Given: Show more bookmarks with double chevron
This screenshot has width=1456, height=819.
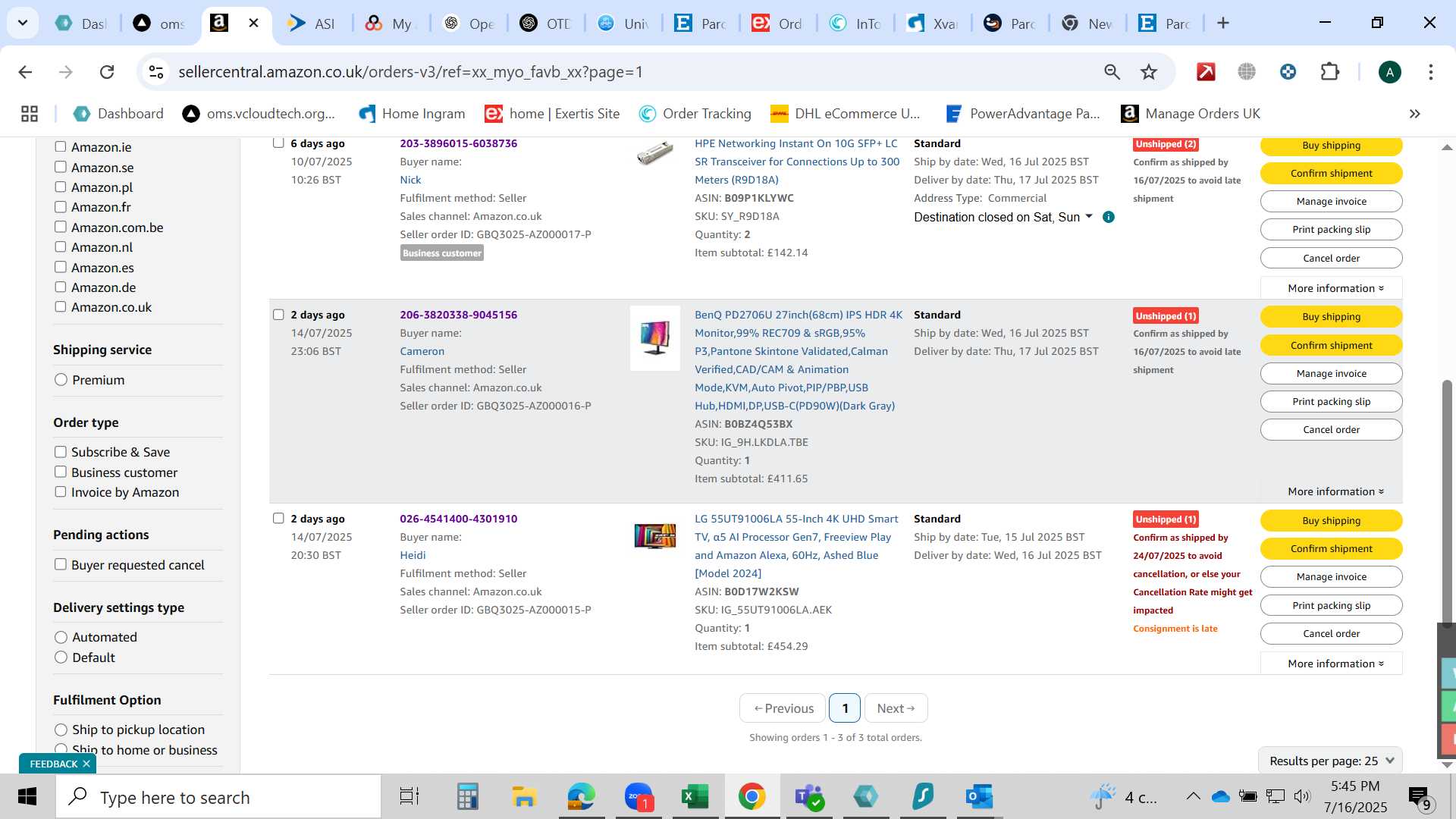Looking at the screenshot, I should (x=1414, y=114).
